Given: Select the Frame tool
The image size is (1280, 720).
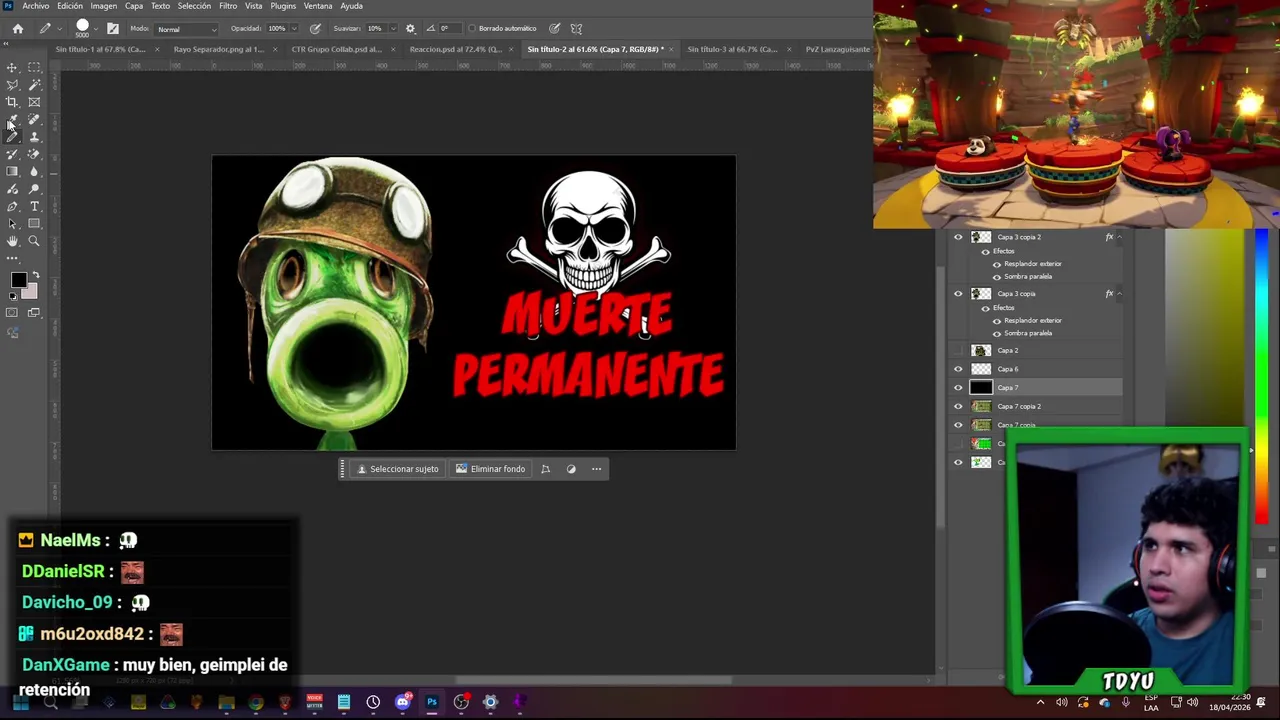Looking at the screenshot, I should [34, 102].
